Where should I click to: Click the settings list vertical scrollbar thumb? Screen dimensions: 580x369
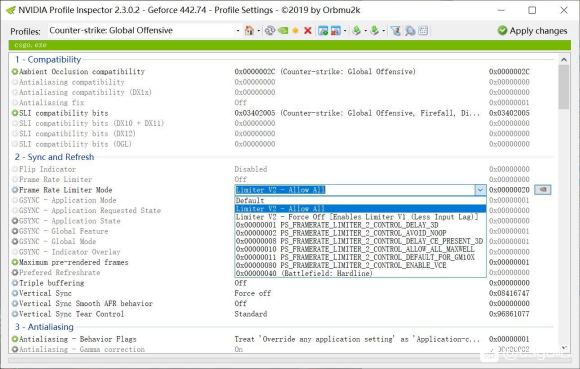pos(564,87)
